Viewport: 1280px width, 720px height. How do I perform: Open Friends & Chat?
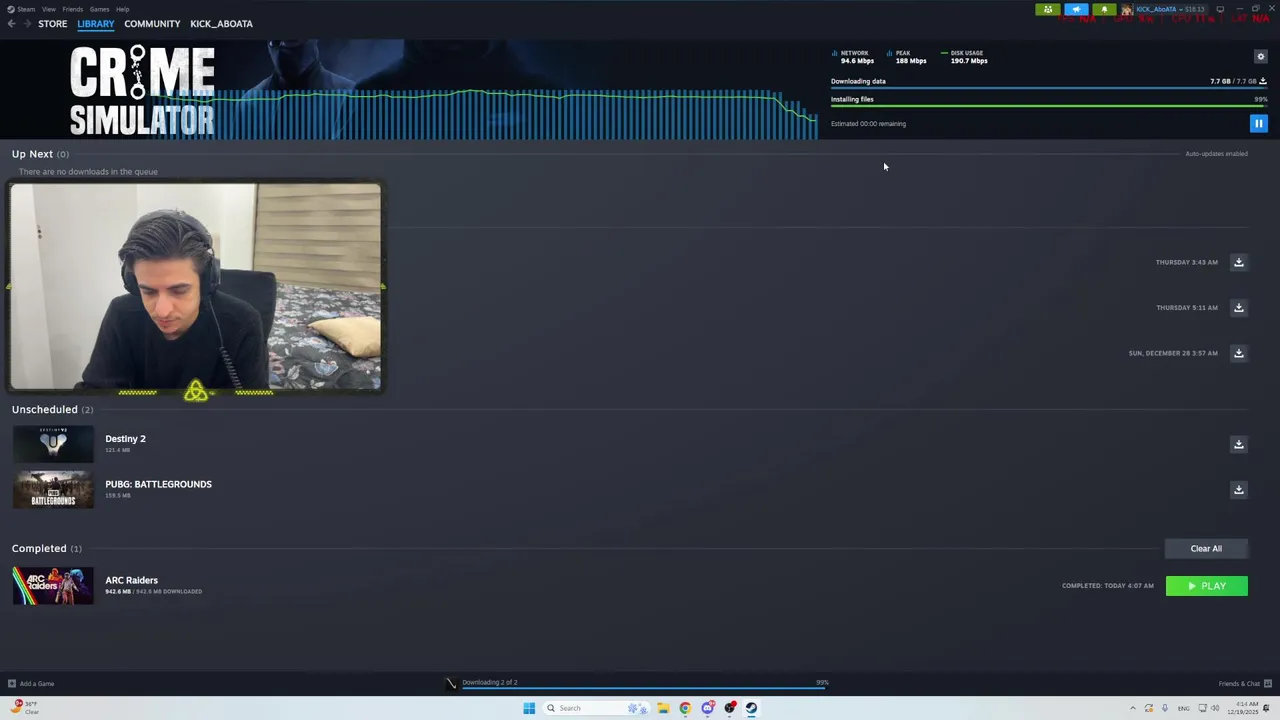click(1244, 684)
